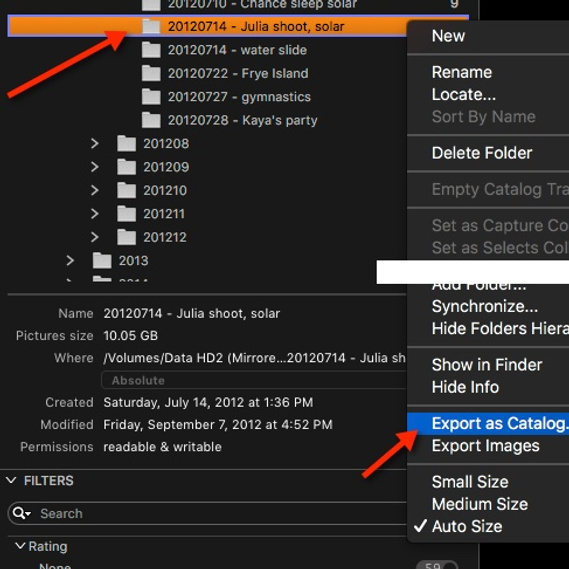
Task: Click the folder icon next to 201212
Action: 127,237
